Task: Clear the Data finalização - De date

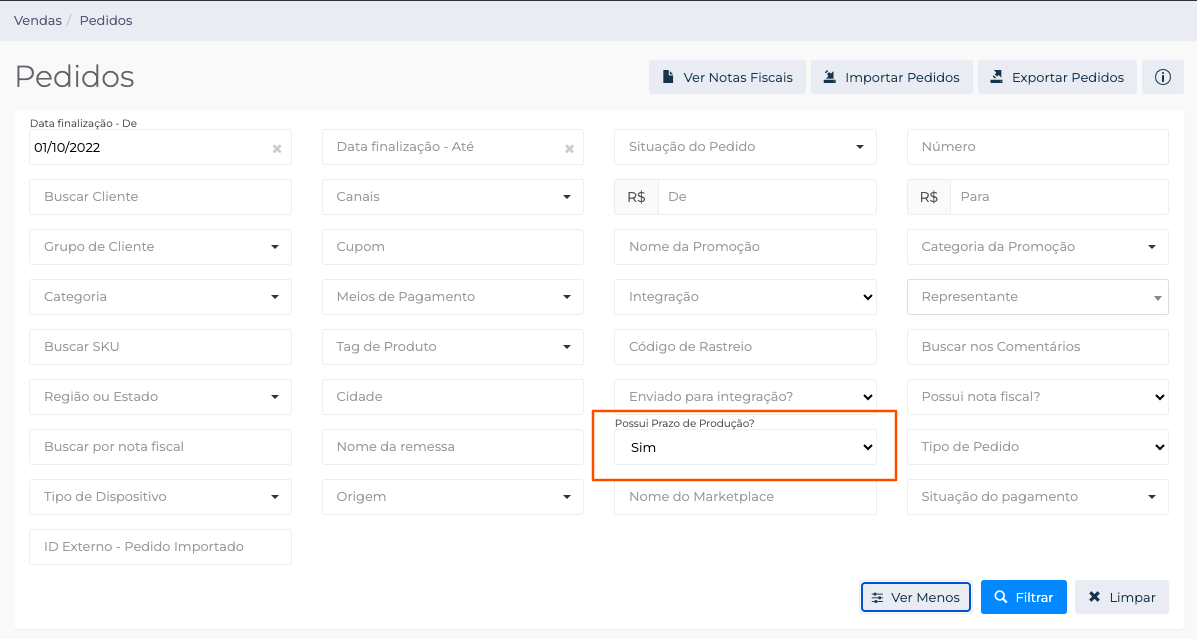Action: pyautogui.click(x=277, y=149)
